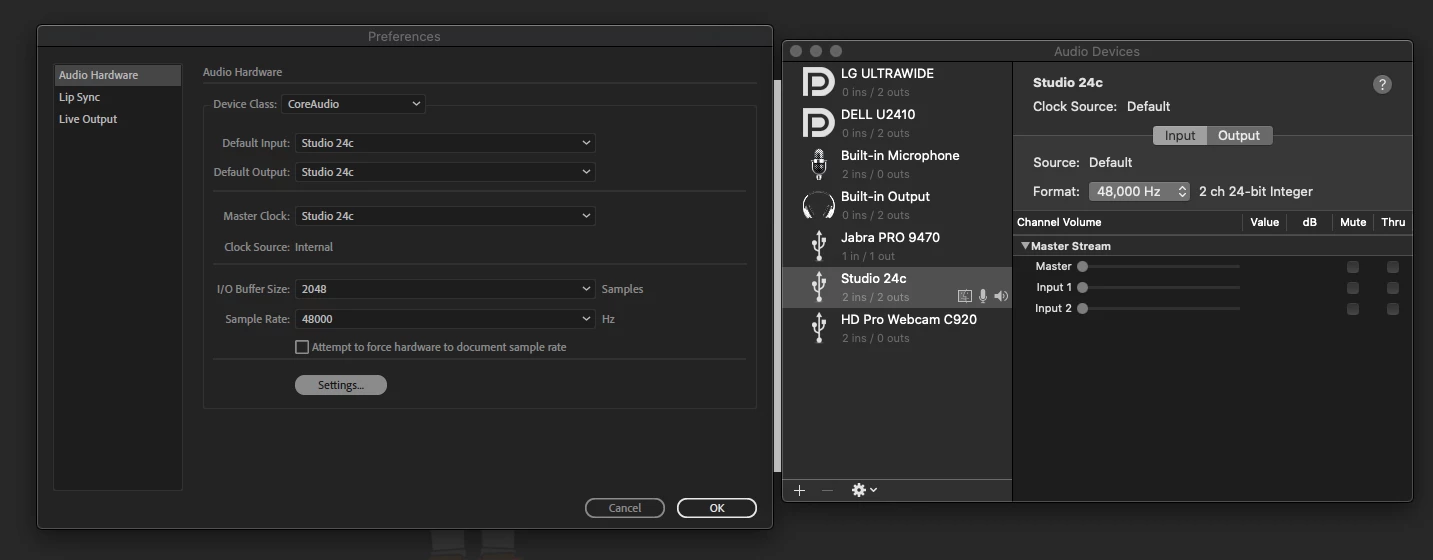Open the Default Output dropdown

tap(445, 172)
